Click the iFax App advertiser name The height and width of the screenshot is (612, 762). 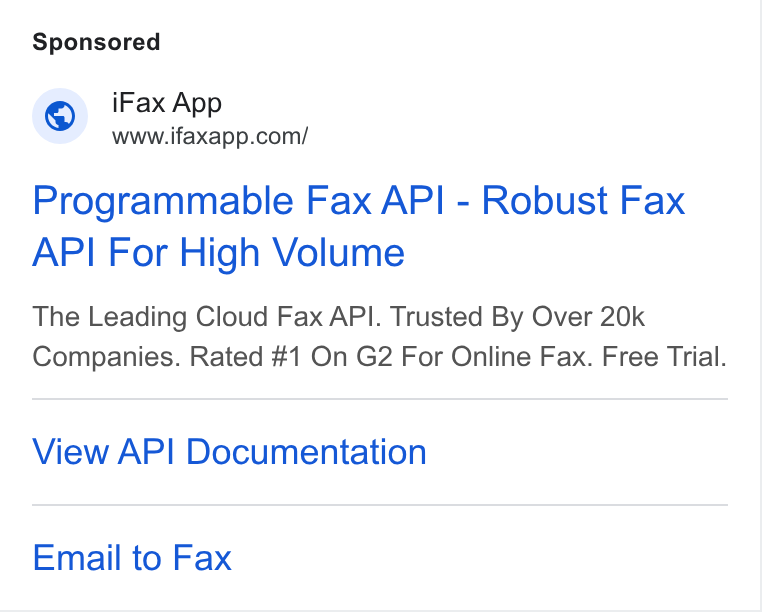(167, 103)
